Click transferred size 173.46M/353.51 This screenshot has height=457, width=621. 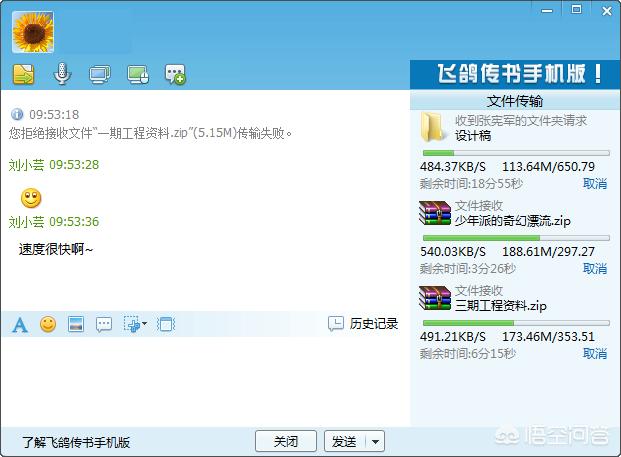[x=549, y=336]
